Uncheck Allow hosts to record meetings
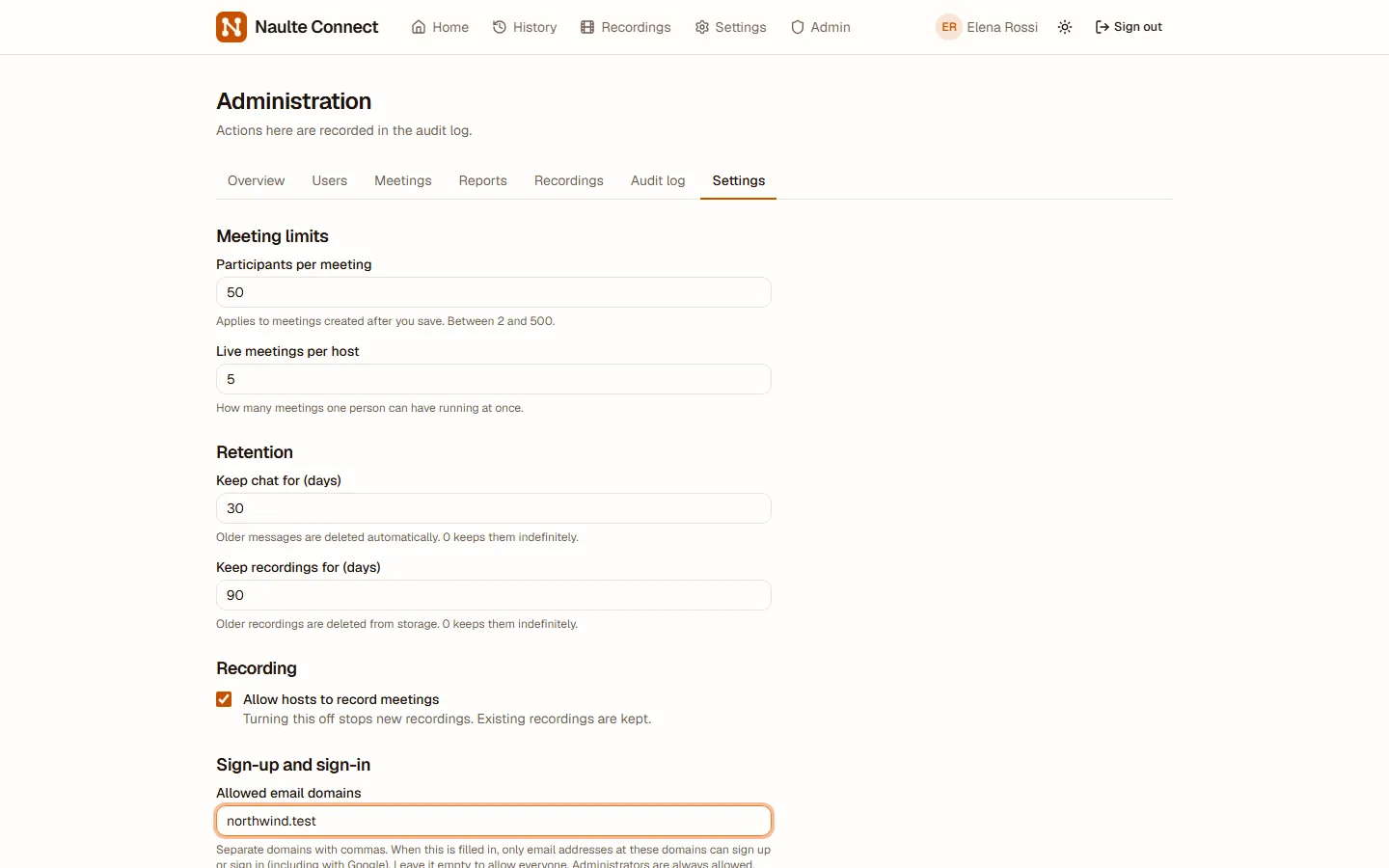 tap(224, 699)
